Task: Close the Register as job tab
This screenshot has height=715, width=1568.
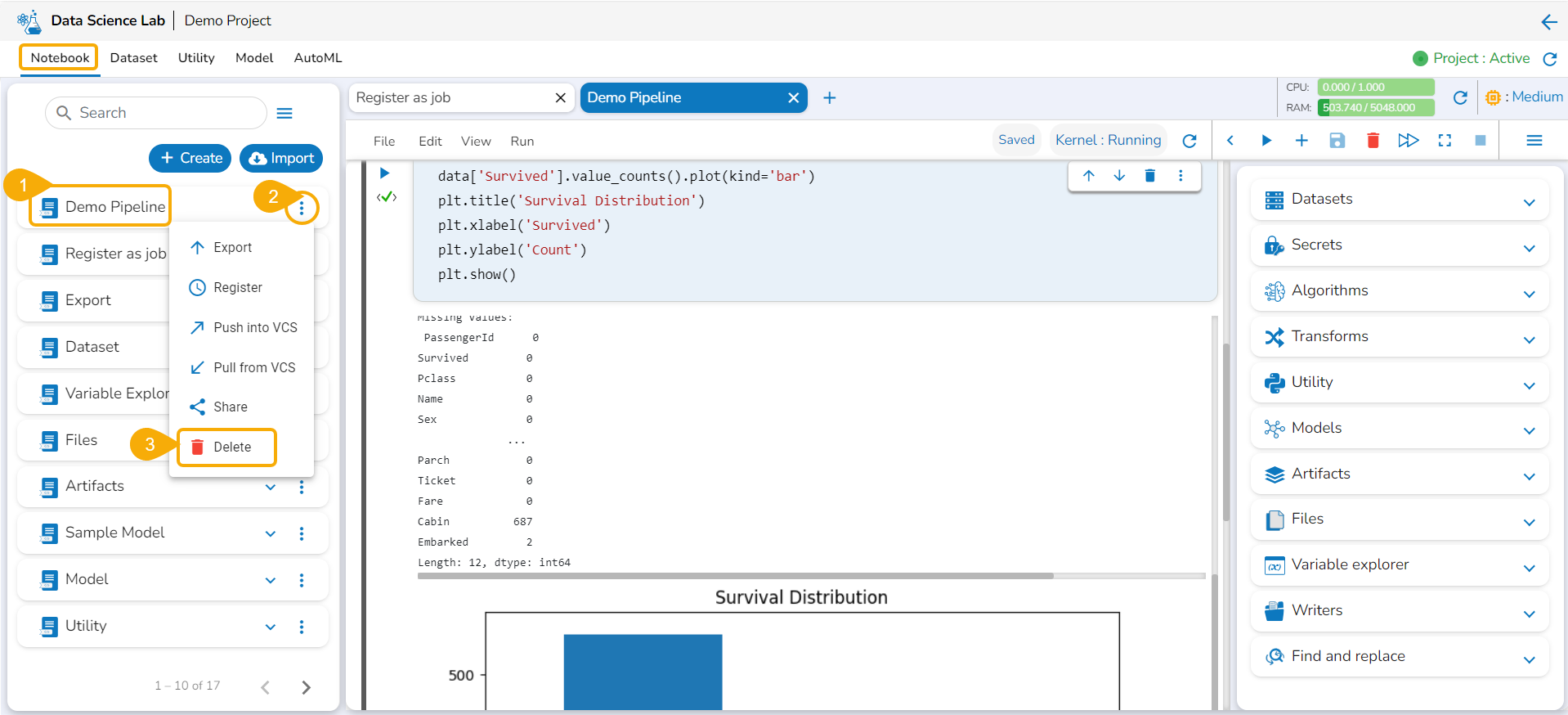Action: click(x=560, y=98)
